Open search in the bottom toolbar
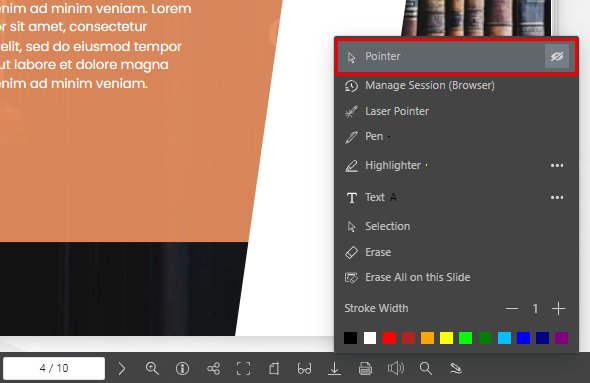The width and height of the screenshot is (590, 383). [x=426, y=369]
